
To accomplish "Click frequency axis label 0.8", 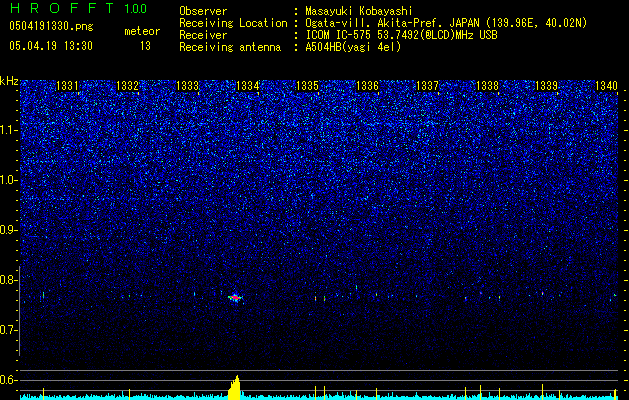I will [8, 280].
